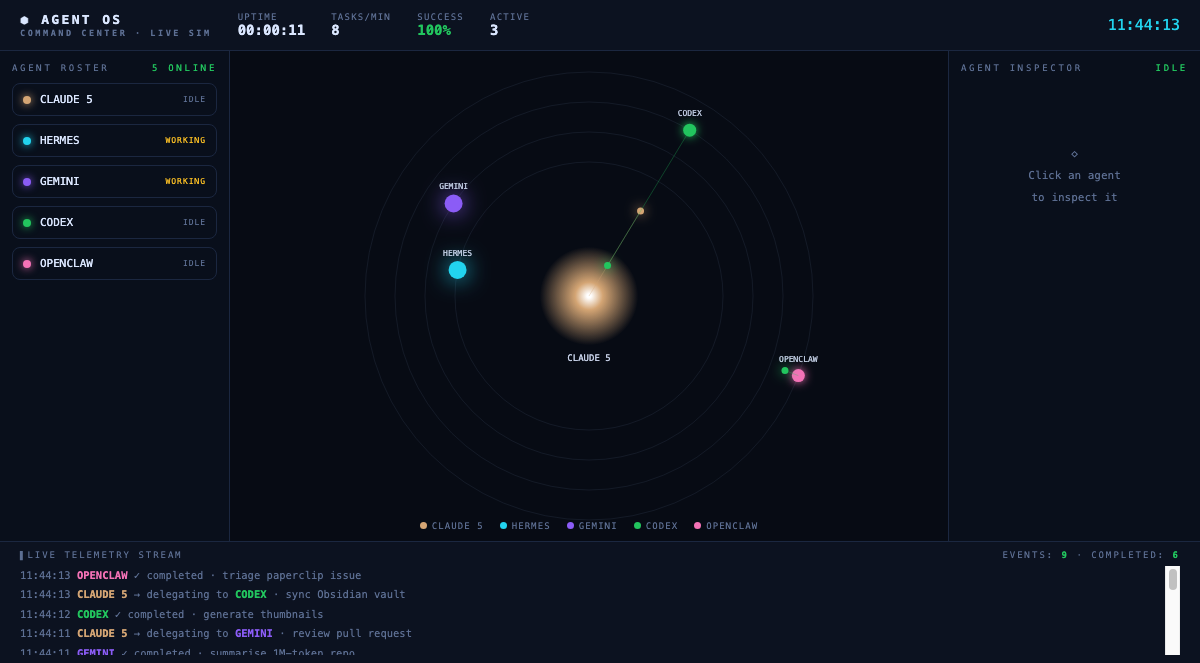Click the '5 ONLINE' roster status

click(x=184, y=68)
